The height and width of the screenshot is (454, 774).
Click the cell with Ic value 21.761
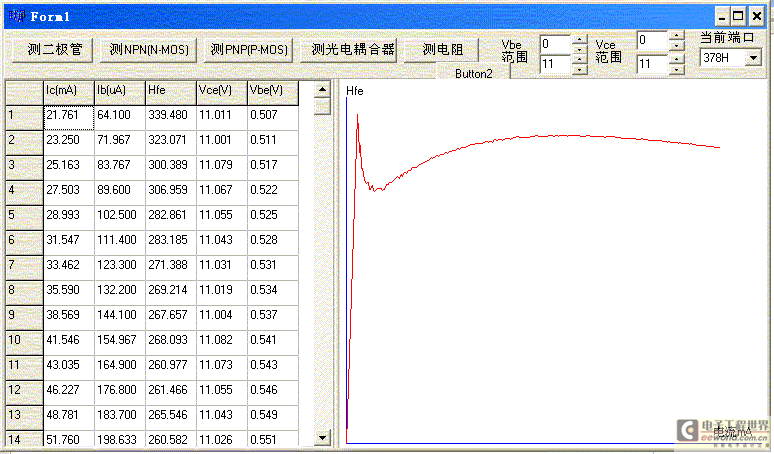coord(69,117)
